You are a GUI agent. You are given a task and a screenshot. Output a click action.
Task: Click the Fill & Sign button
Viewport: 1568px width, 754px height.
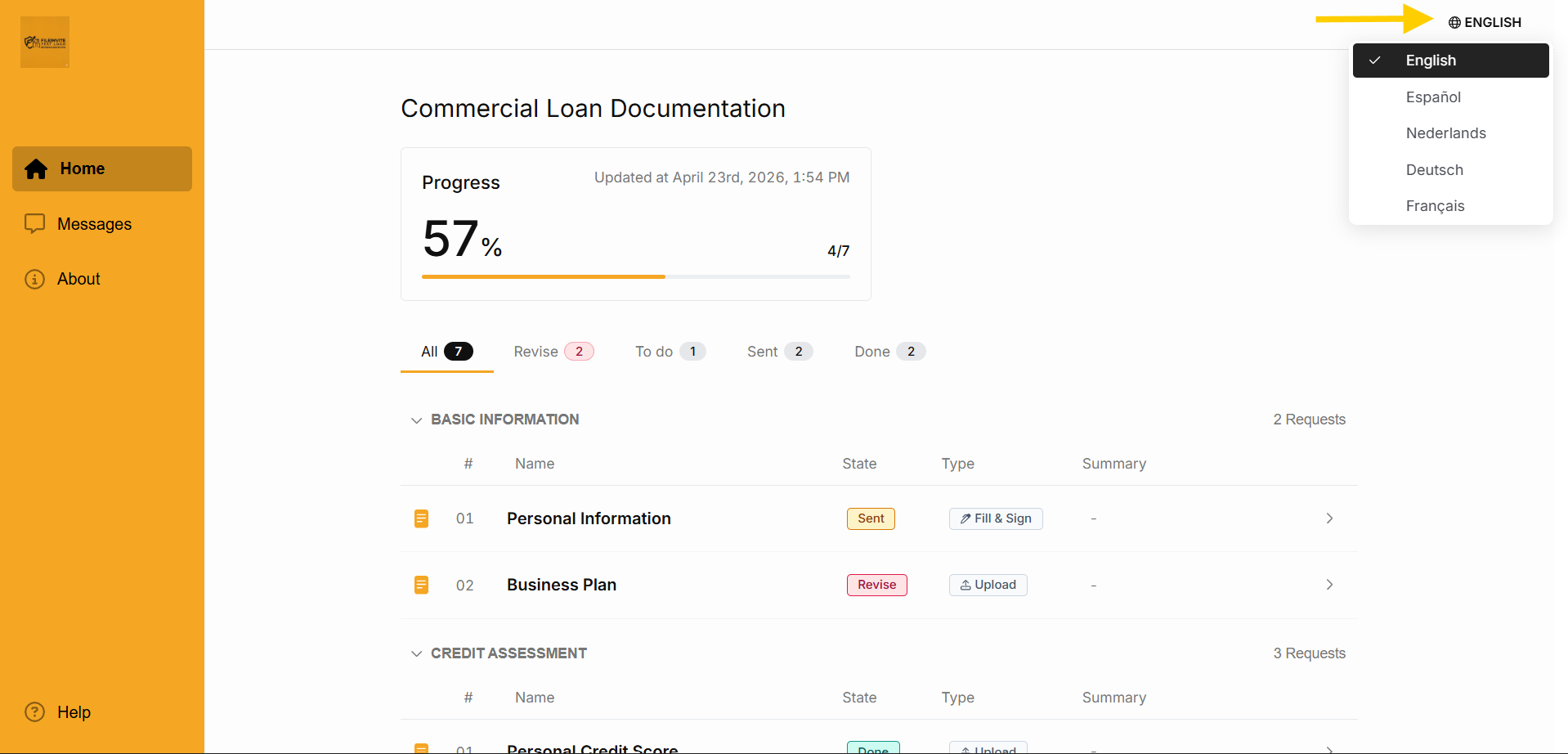(995, 518)
